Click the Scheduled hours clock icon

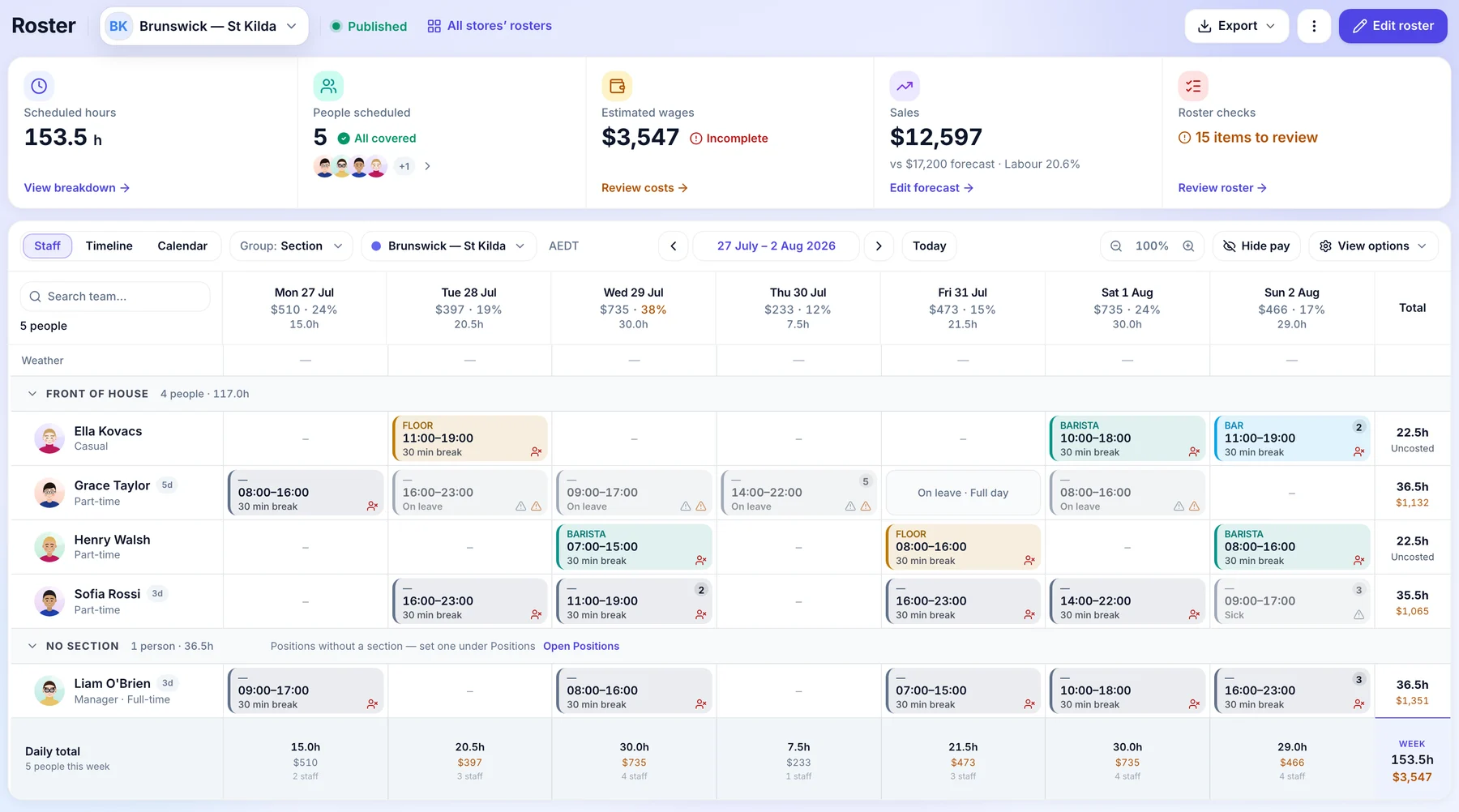(39, 86)
